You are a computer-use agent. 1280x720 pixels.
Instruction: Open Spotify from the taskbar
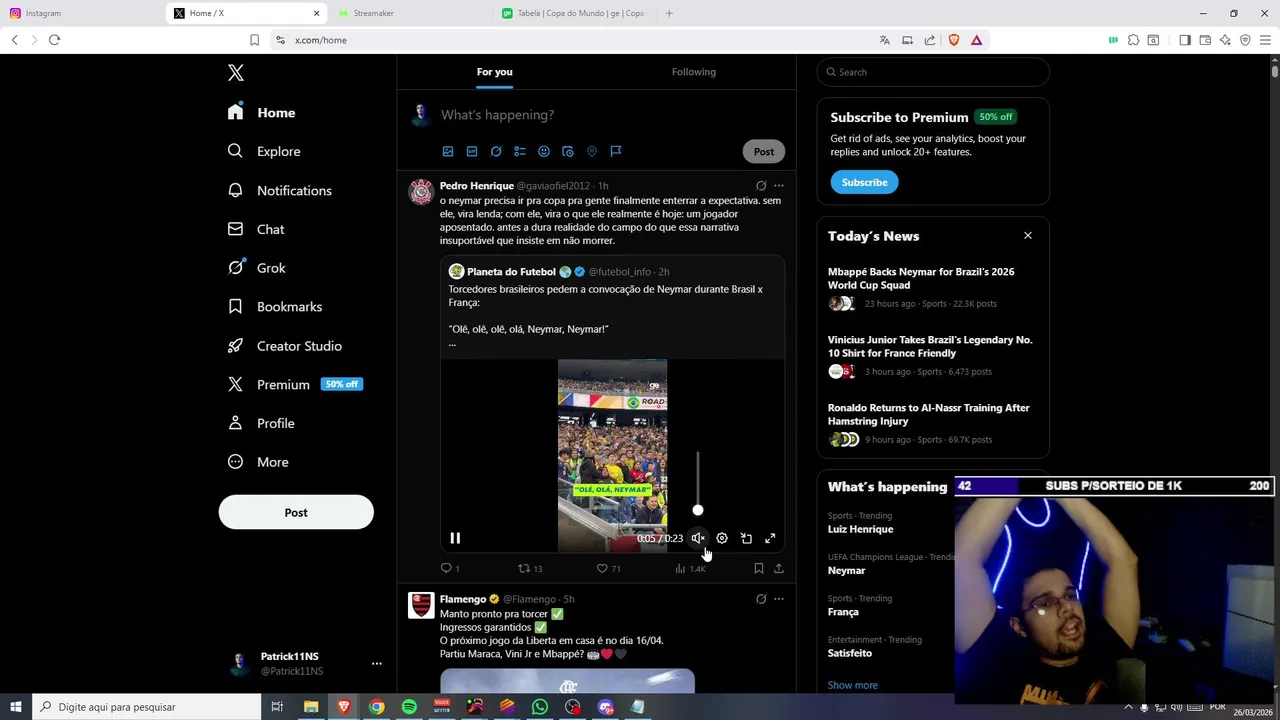pos(409,707)
